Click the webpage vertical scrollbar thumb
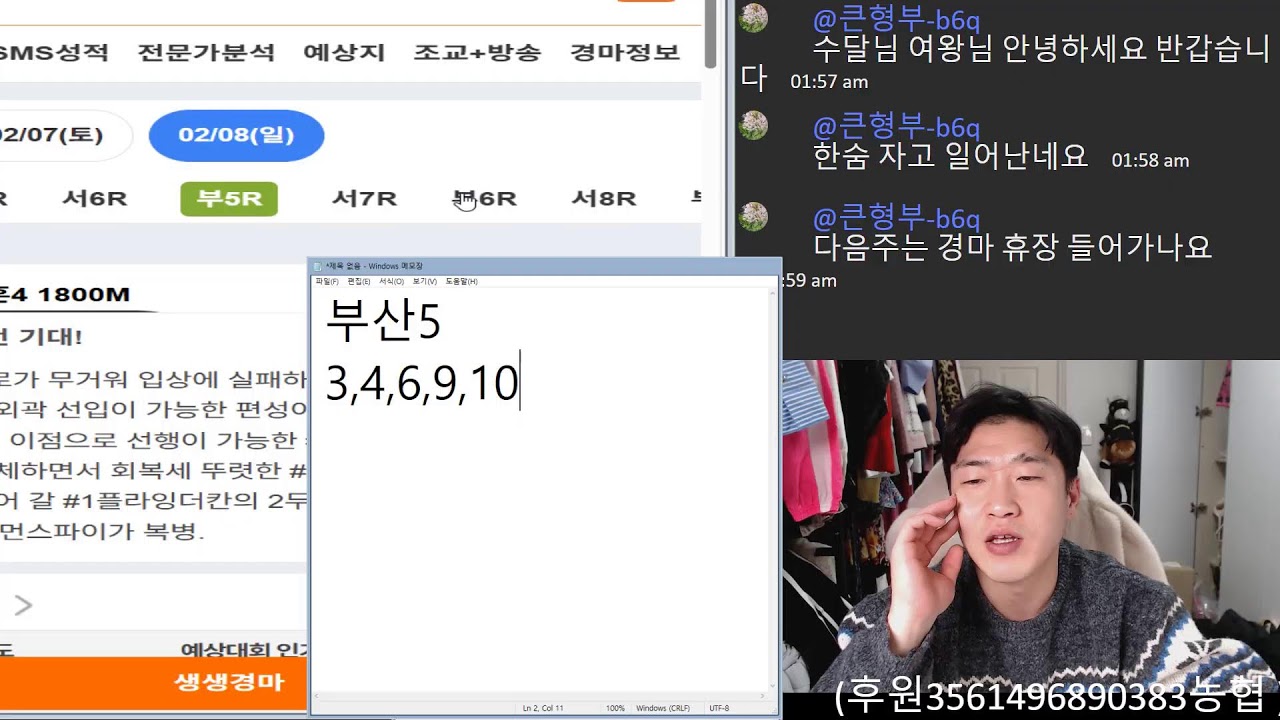The image size is (1280, 720). click(x=711, y=34)
